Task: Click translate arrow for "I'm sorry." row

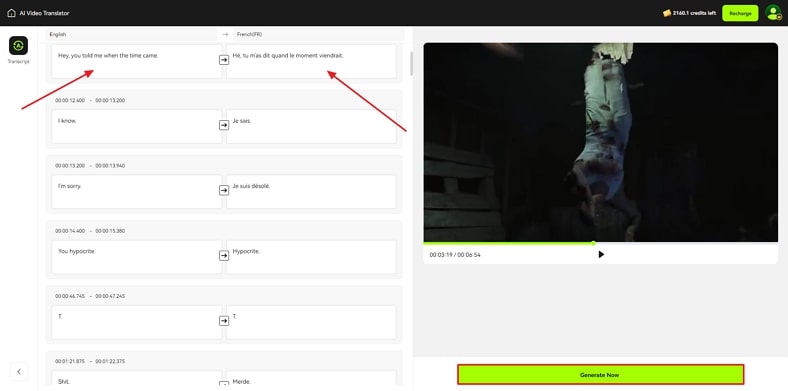Action: pyautogui.click(x=224, y=190)
